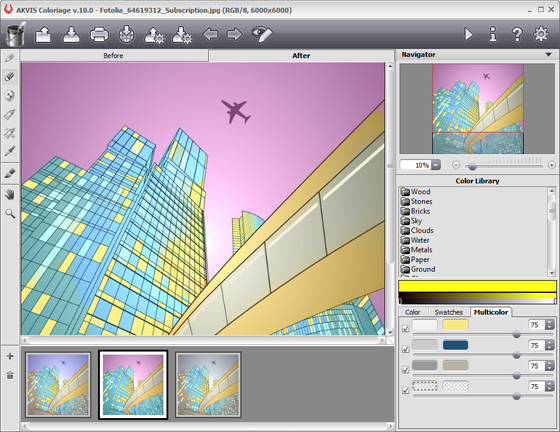Select the pink-sky second variant thumbnail

[133, 385]
